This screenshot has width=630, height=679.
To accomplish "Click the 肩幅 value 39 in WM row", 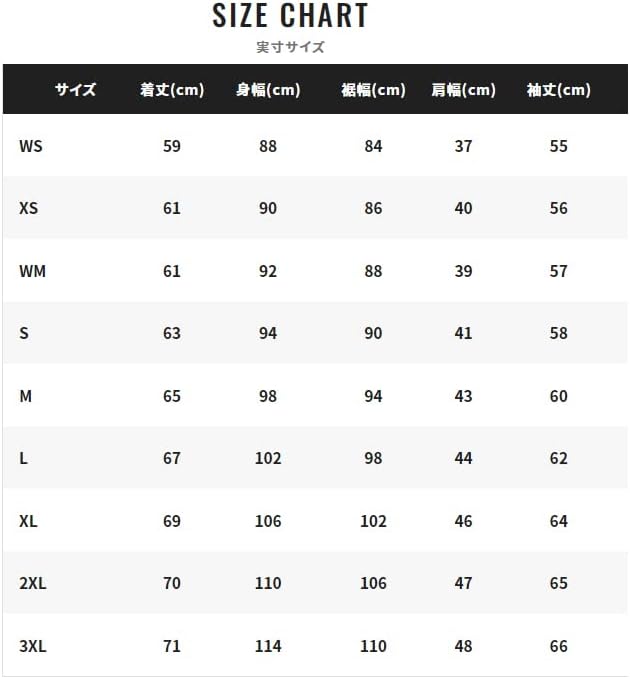I will [x=463, y=271].
